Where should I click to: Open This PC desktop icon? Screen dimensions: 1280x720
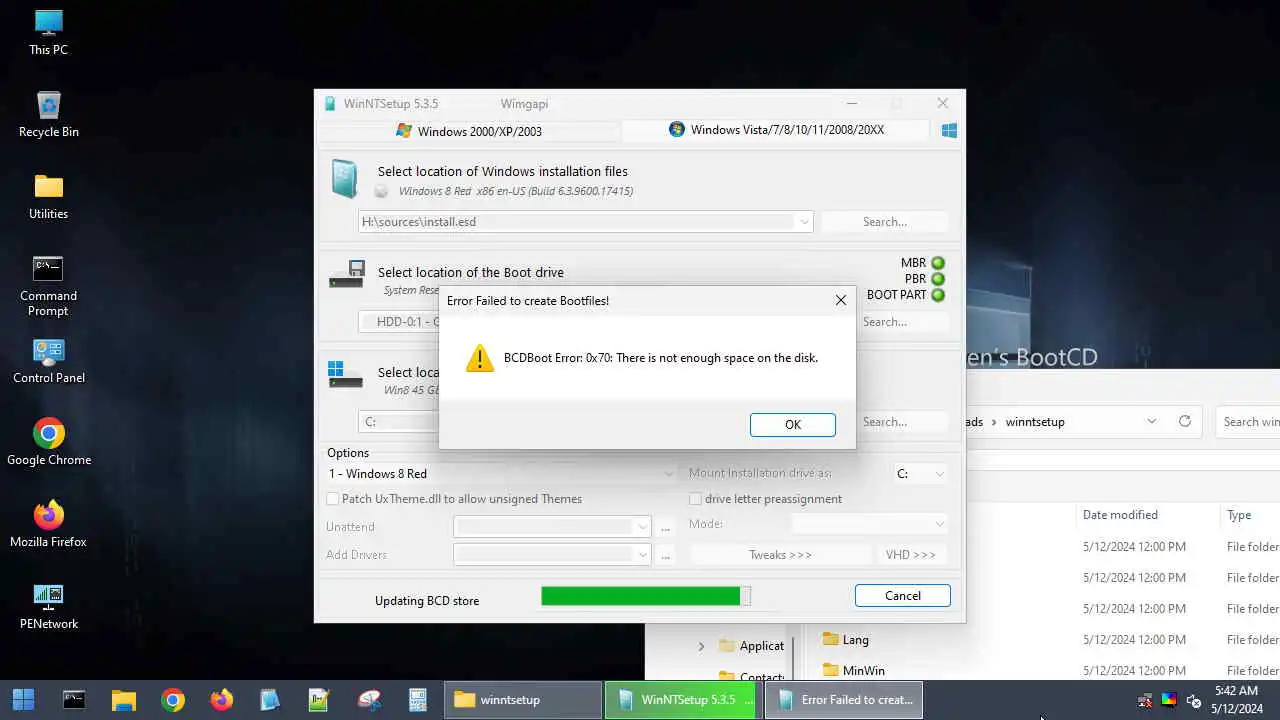pos(48,32)
